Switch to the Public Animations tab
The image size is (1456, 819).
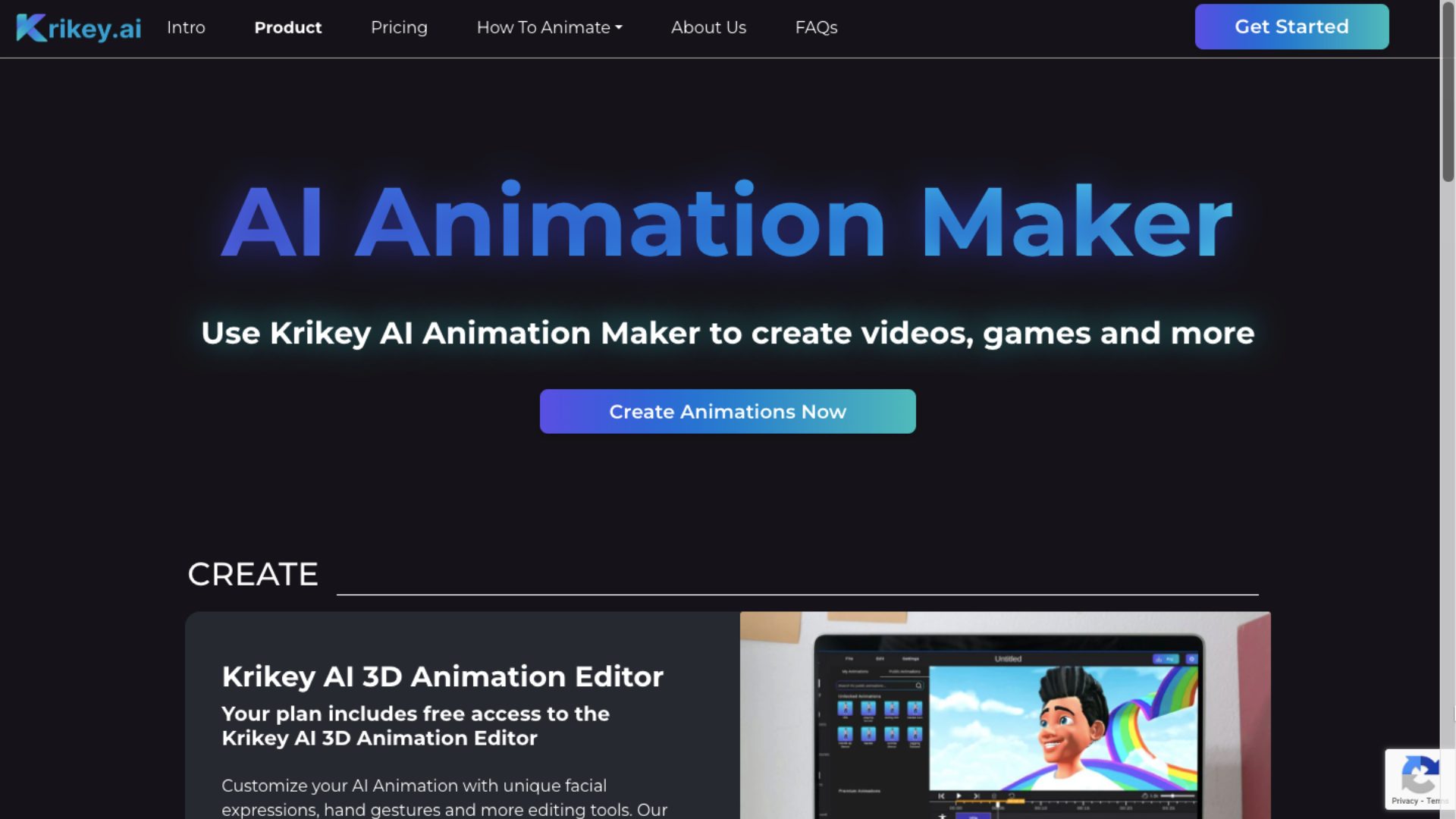pyautogui.click(x=905, y=671)
